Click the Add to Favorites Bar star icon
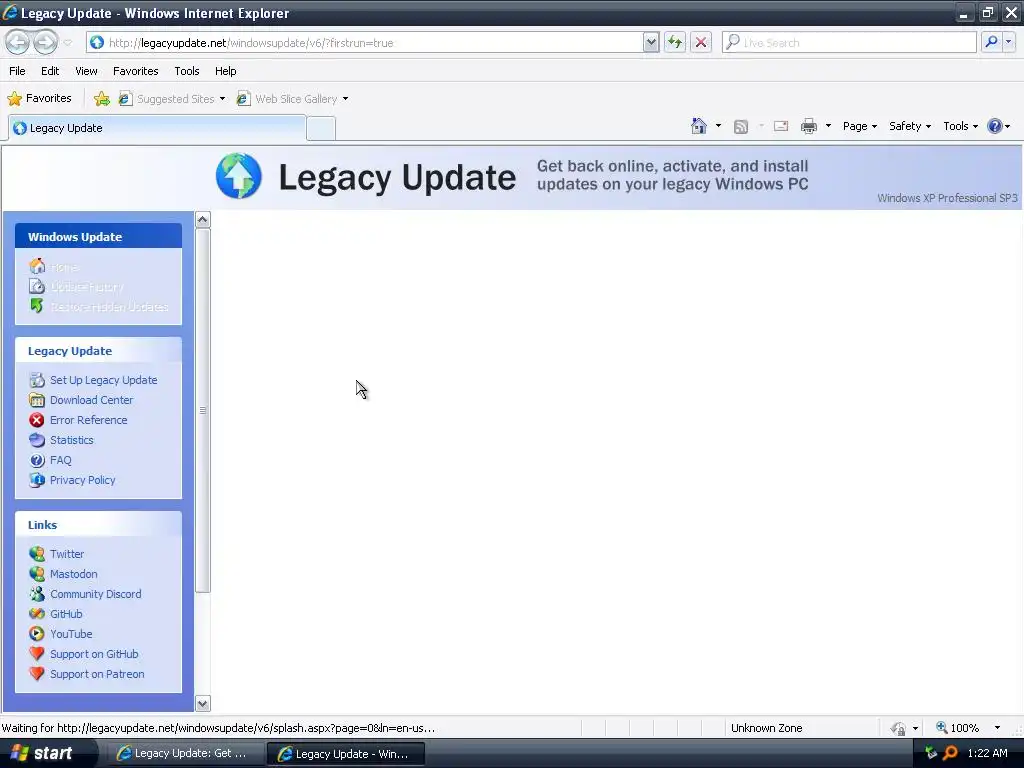This screenshot has height=768, width=1024. (102, 99)
